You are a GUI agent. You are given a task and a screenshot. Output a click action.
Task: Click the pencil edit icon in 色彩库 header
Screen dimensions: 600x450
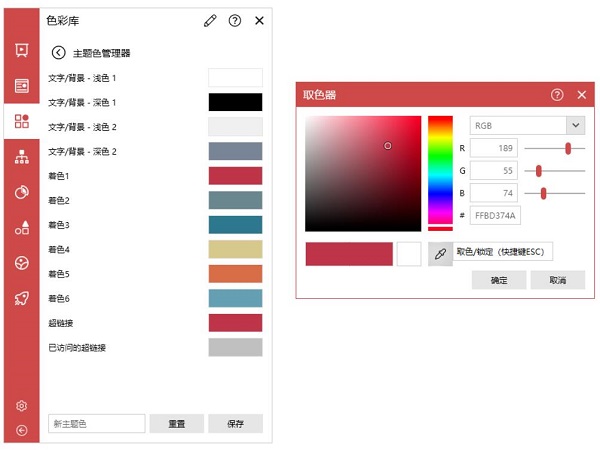tap(210, 20)
